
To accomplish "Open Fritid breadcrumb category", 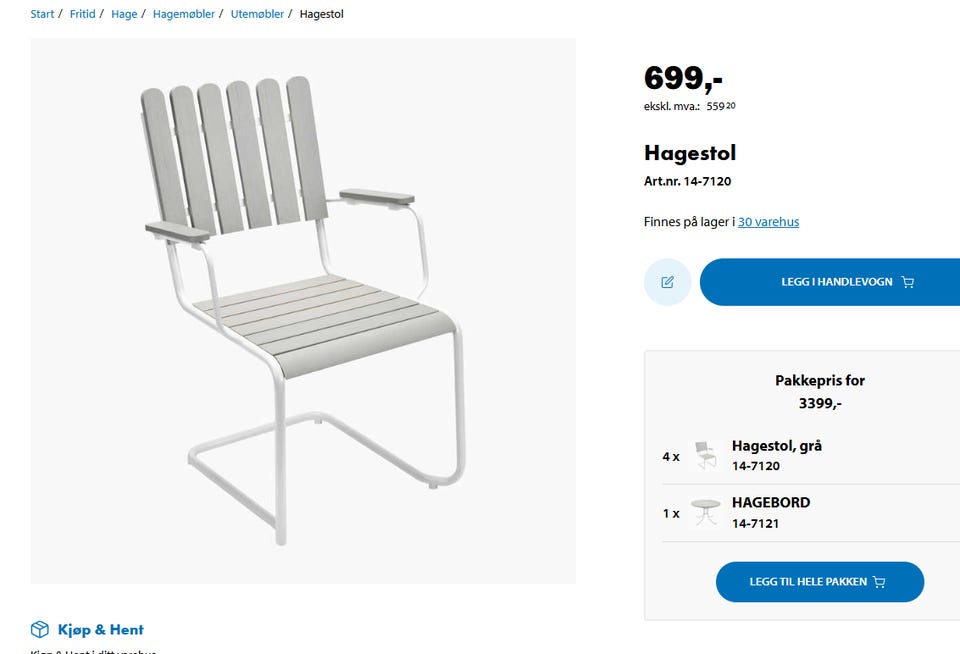I will click(82, 14).
